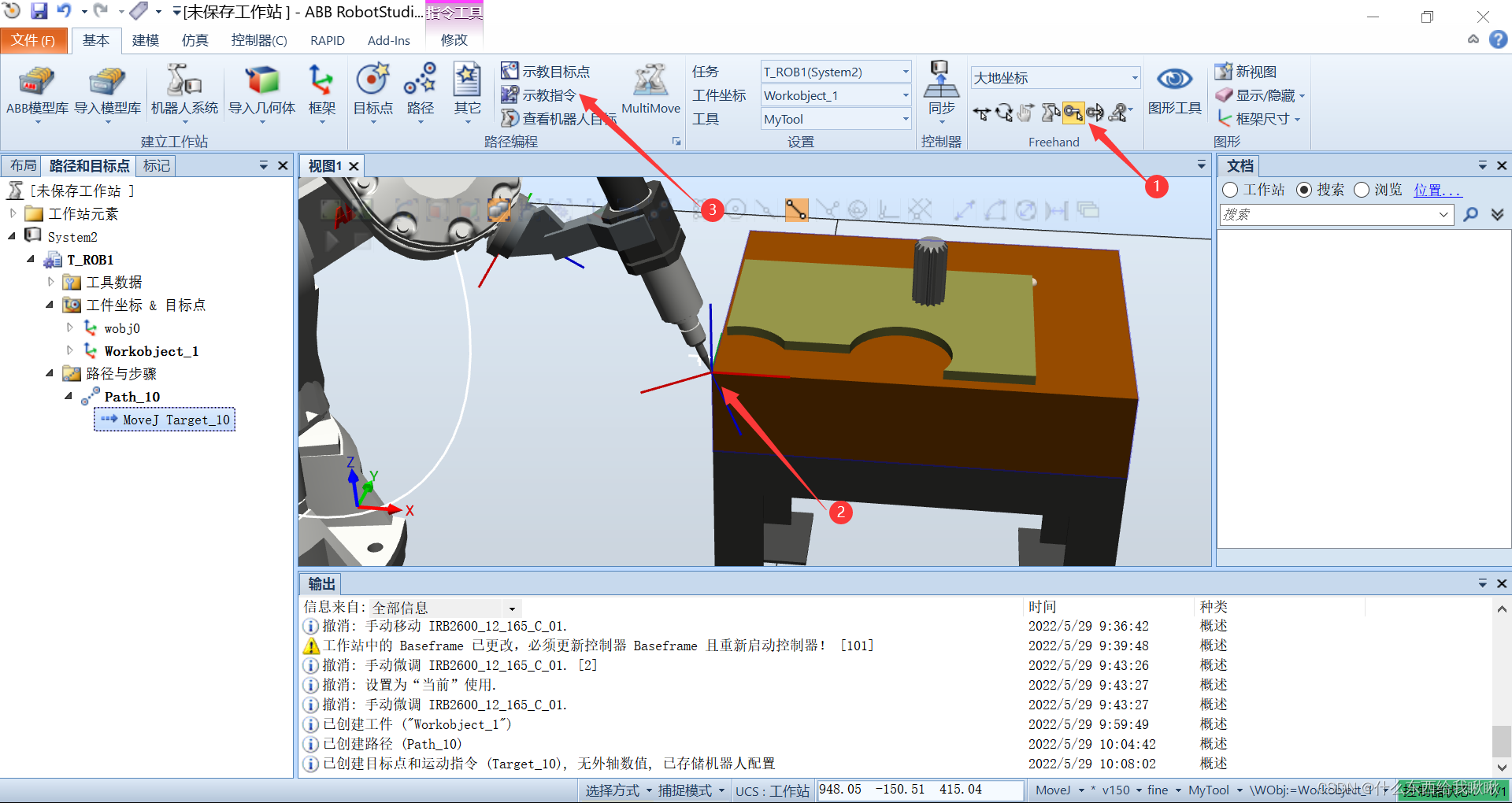Viewport: 1512px width, 803px height.
Task: Click 示教目标点 teach target
Action: 545,72
